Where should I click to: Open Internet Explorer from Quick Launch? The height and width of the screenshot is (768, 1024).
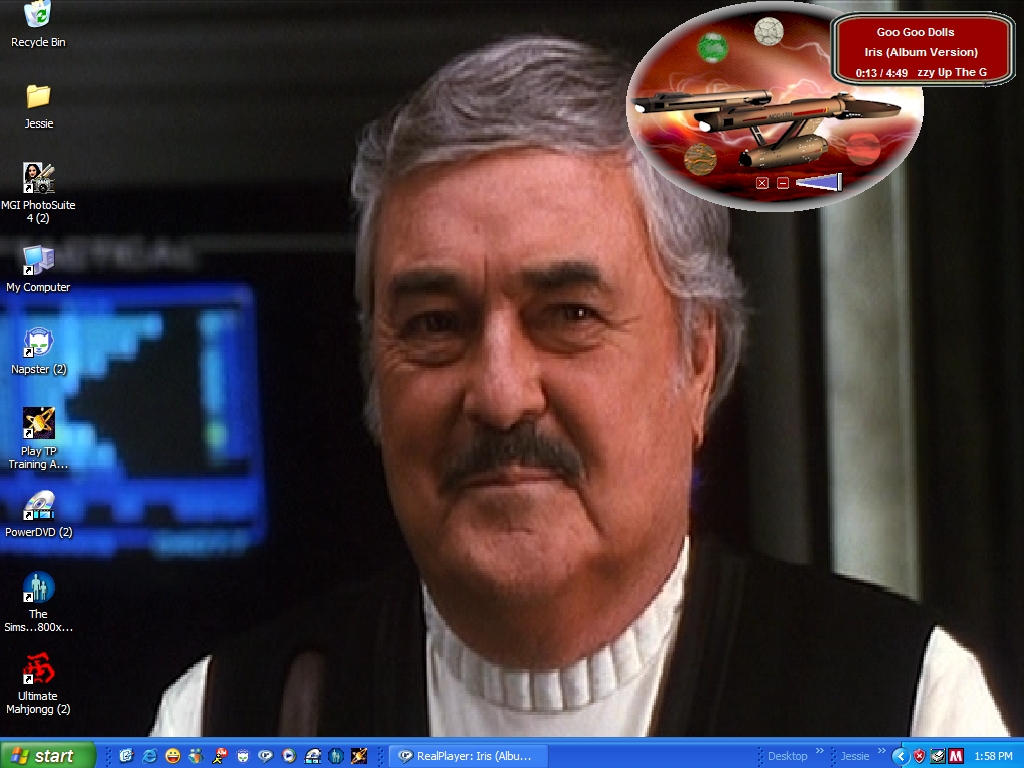tap(150, 756)
